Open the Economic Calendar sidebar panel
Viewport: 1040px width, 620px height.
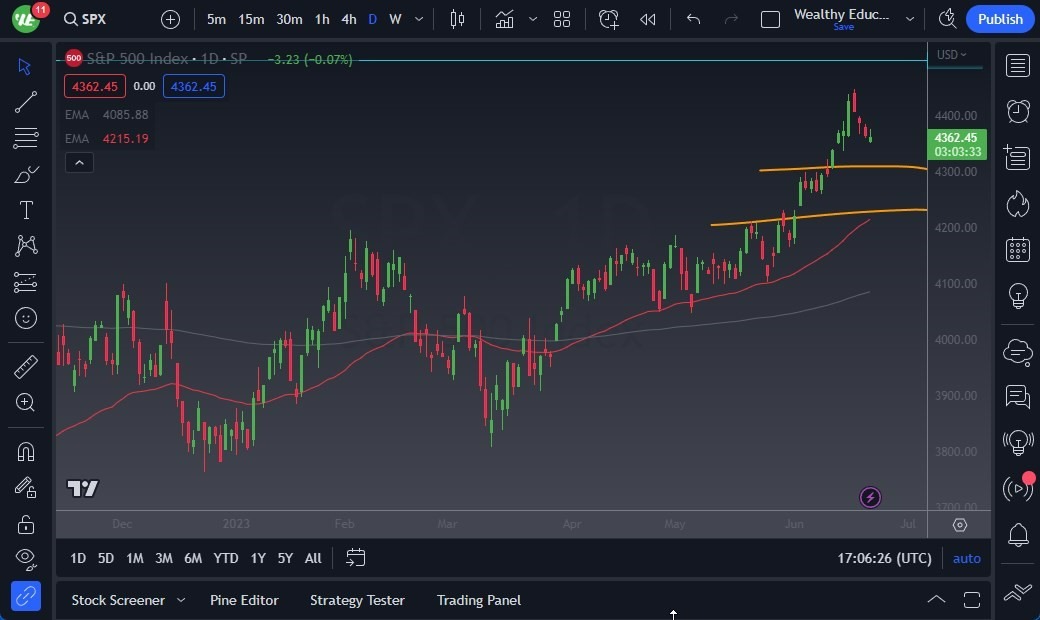[1017, 249]
